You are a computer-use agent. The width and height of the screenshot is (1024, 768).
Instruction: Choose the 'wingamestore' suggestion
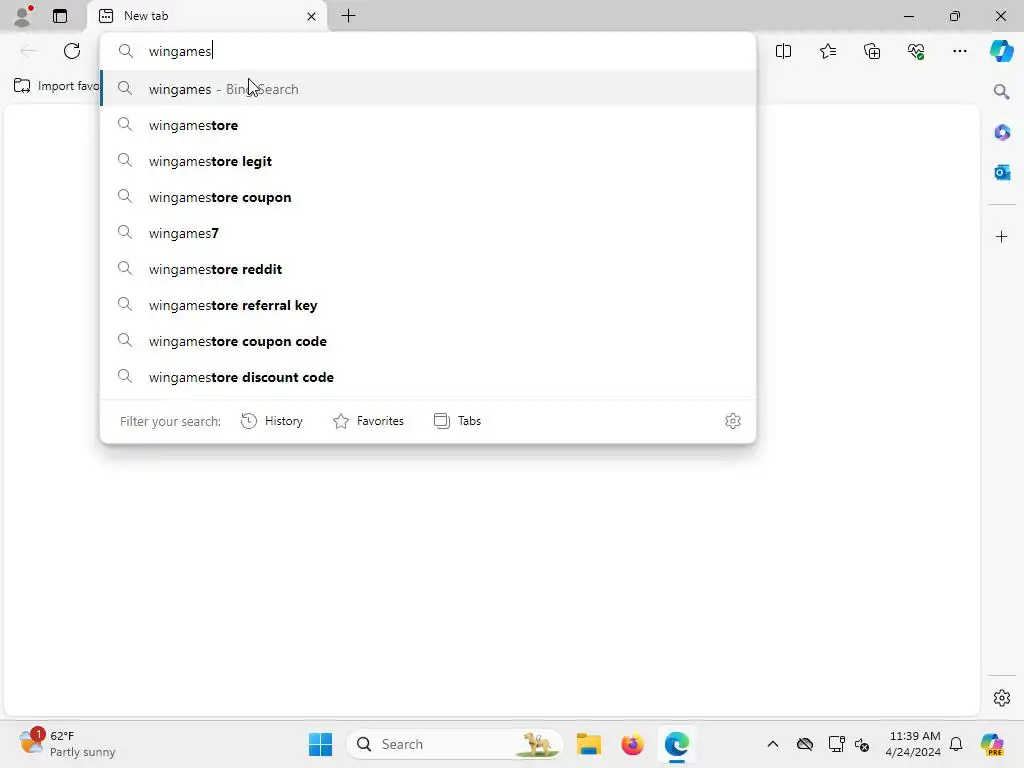pos(428,125)
